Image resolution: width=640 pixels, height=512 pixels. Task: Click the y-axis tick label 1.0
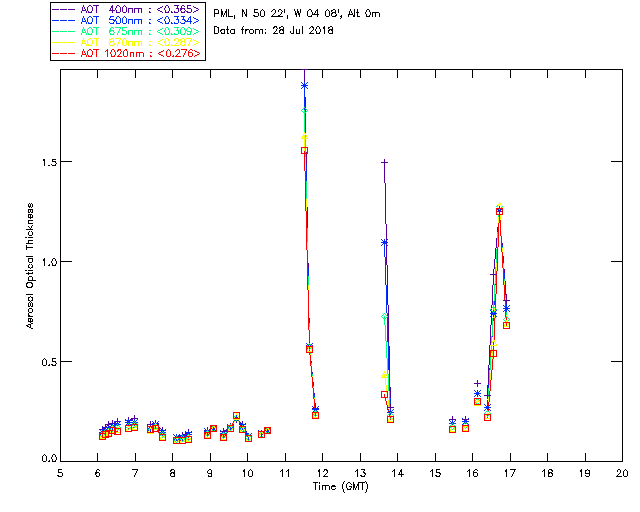pos(49,262)
